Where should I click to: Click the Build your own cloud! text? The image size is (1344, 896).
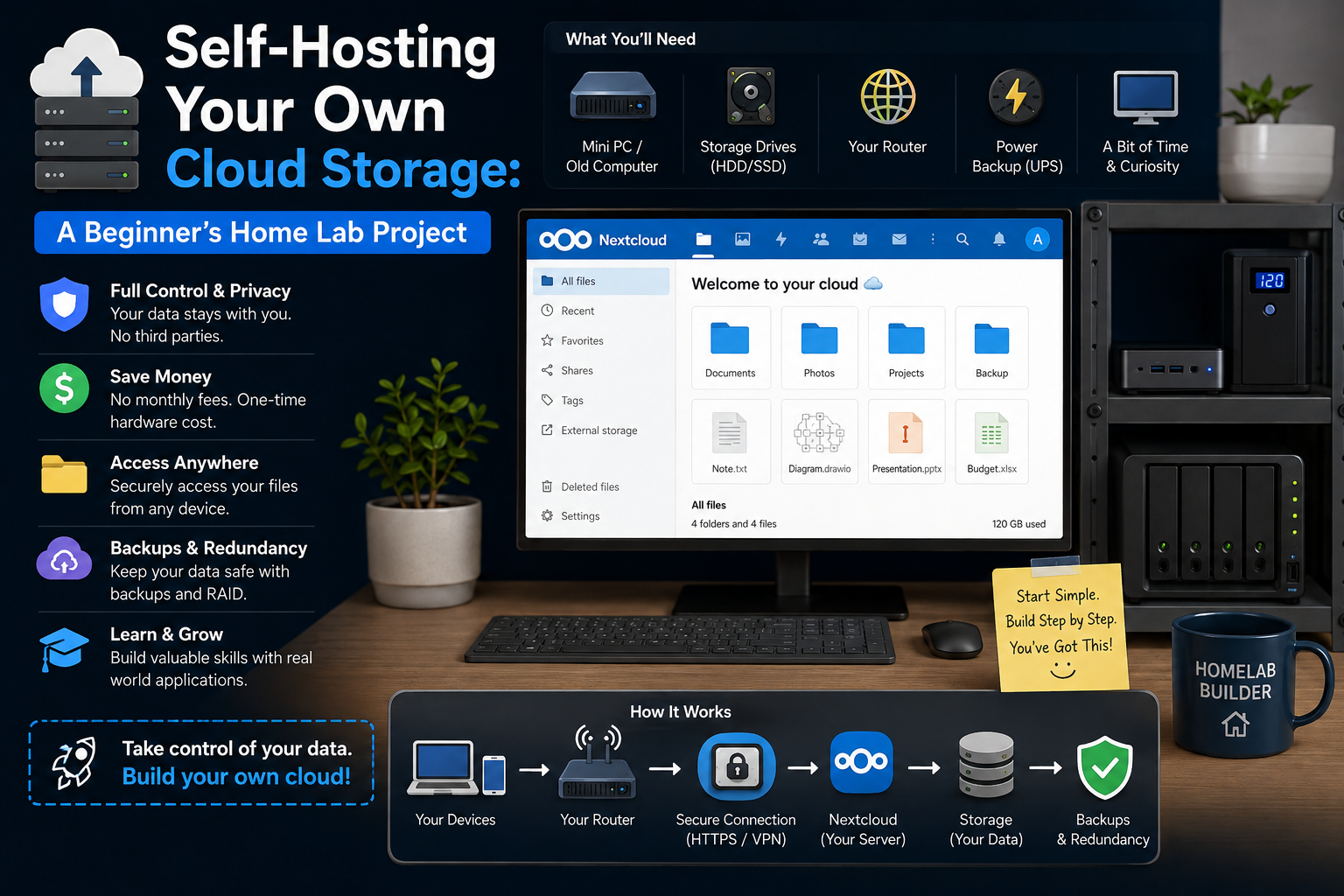236,777
